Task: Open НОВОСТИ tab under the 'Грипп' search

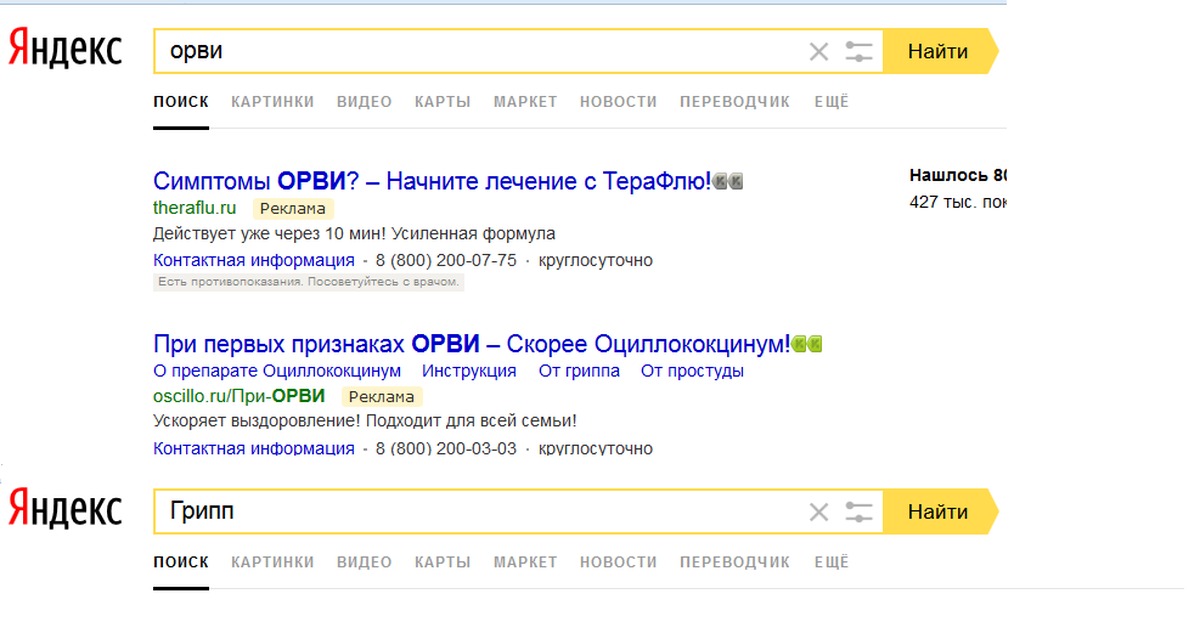Action: (618, 562)
